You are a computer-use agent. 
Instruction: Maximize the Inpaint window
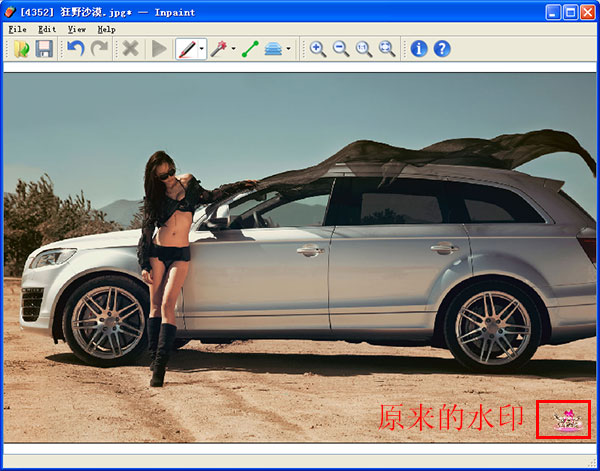coord(570,12)
